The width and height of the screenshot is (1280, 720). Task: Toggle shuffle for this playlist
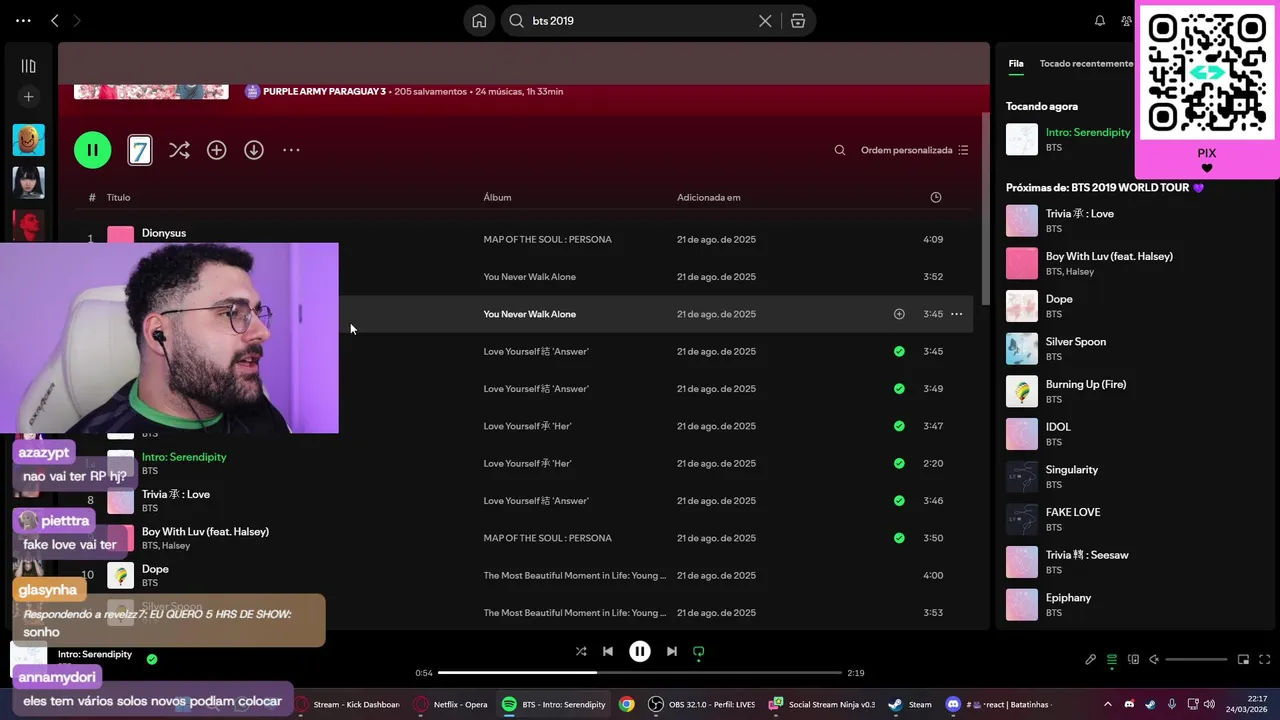[x=179, y=150]
